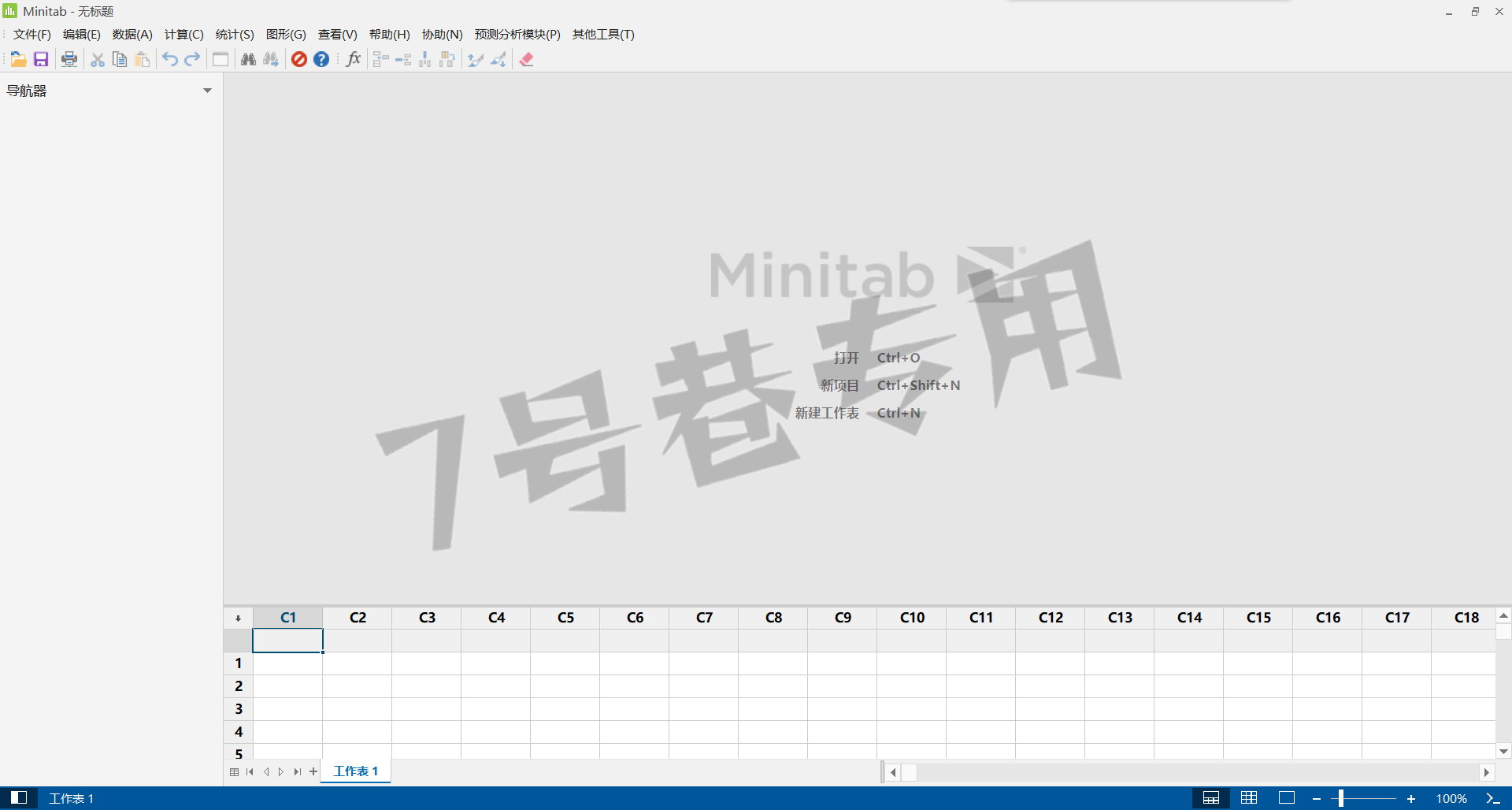Screen dimensions: 1512x810
Task: Open the edit last dialog icon
Action: tap(220, 59)
